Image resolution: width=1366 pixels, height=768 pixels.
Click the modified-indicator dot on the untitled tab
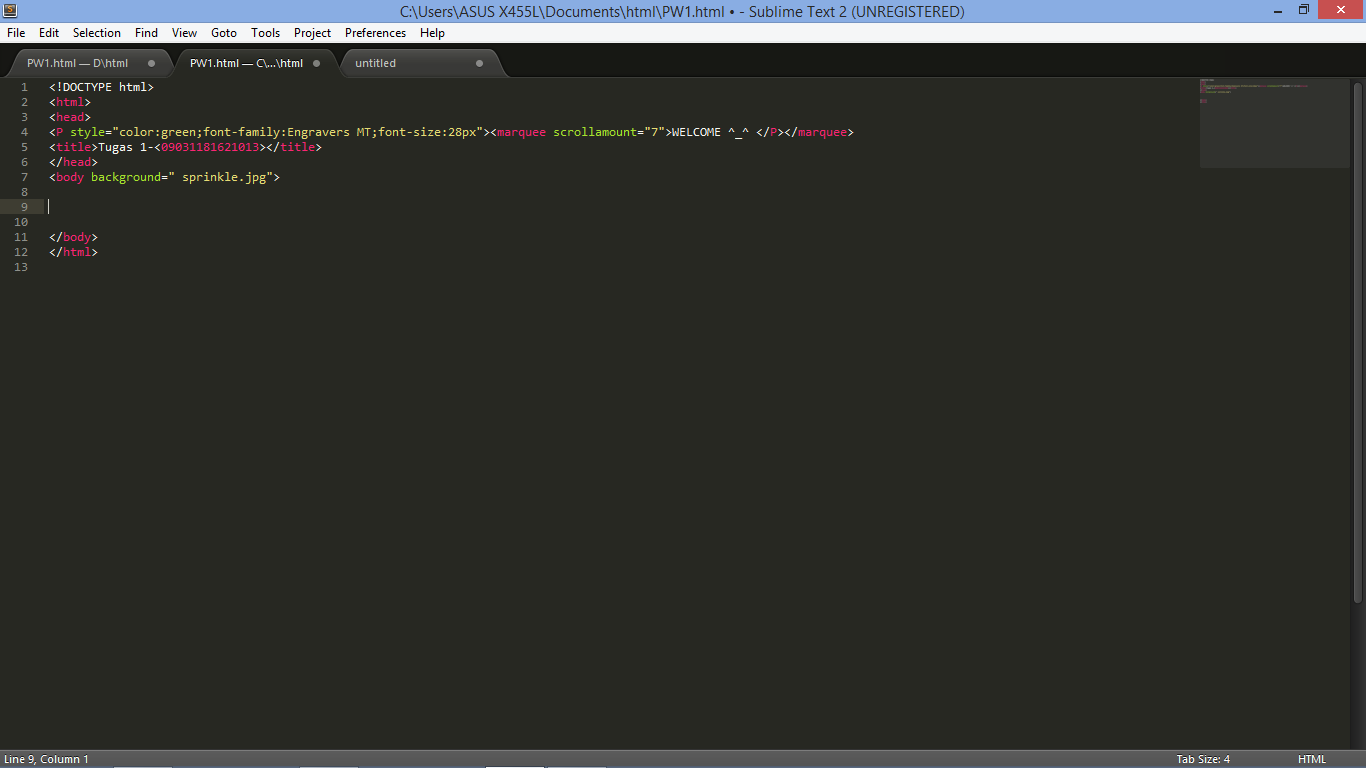coord(478,63)
